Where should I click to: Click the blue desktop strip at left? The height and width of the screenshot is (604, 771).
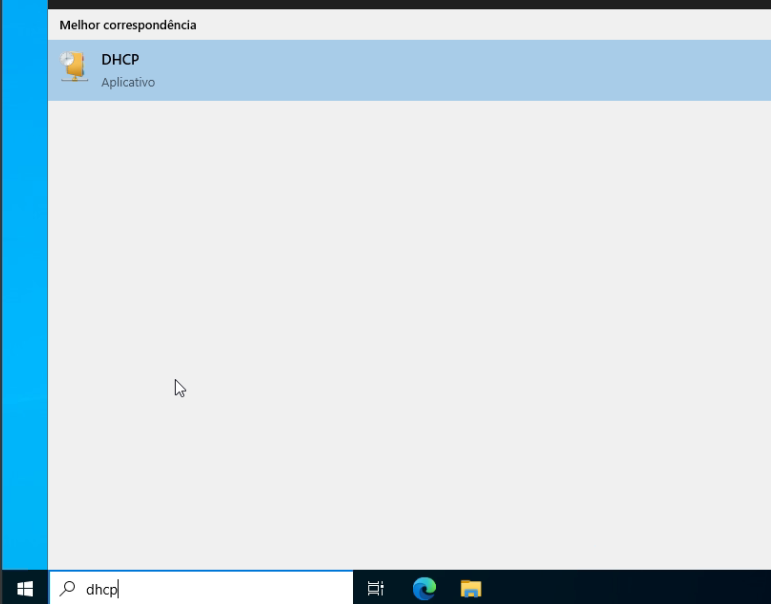pos(23,300)
